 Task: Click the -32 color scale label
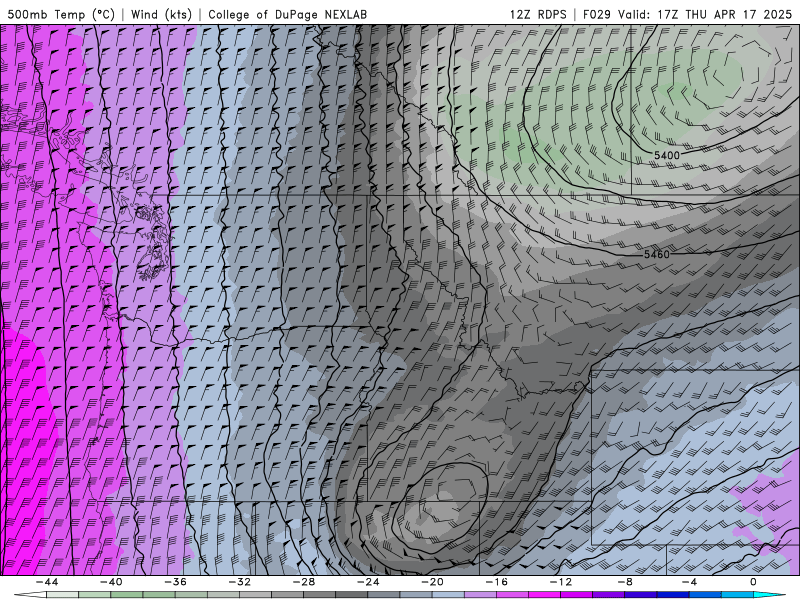click(x=240, y=582)
